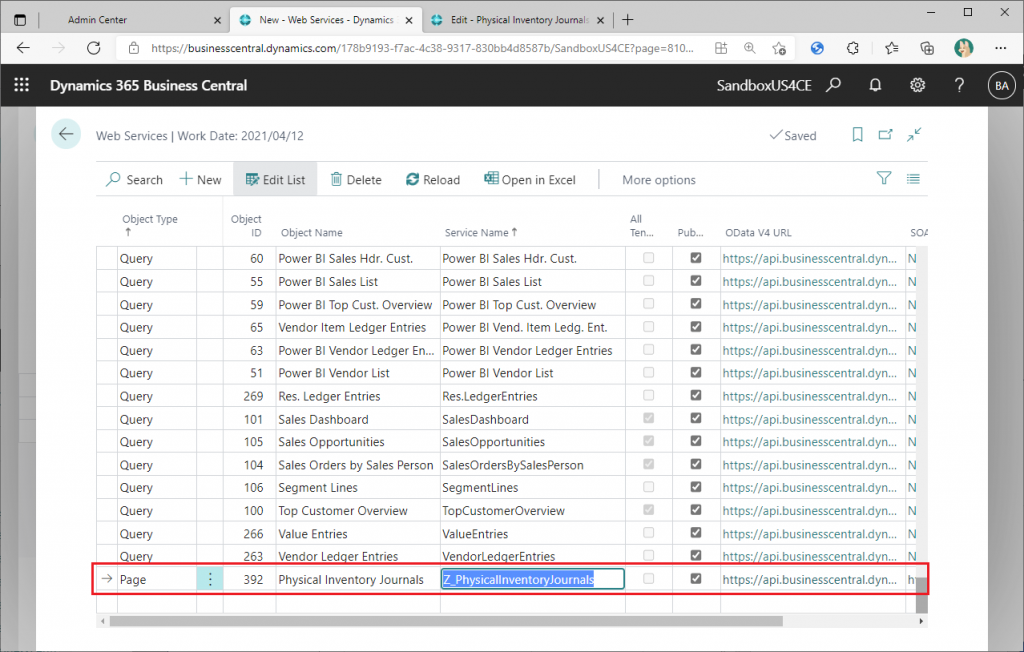Open the browser extensions puzzle icon
Image resolution: width=1024 pixels, height=652 pixels.
[852, 48]
